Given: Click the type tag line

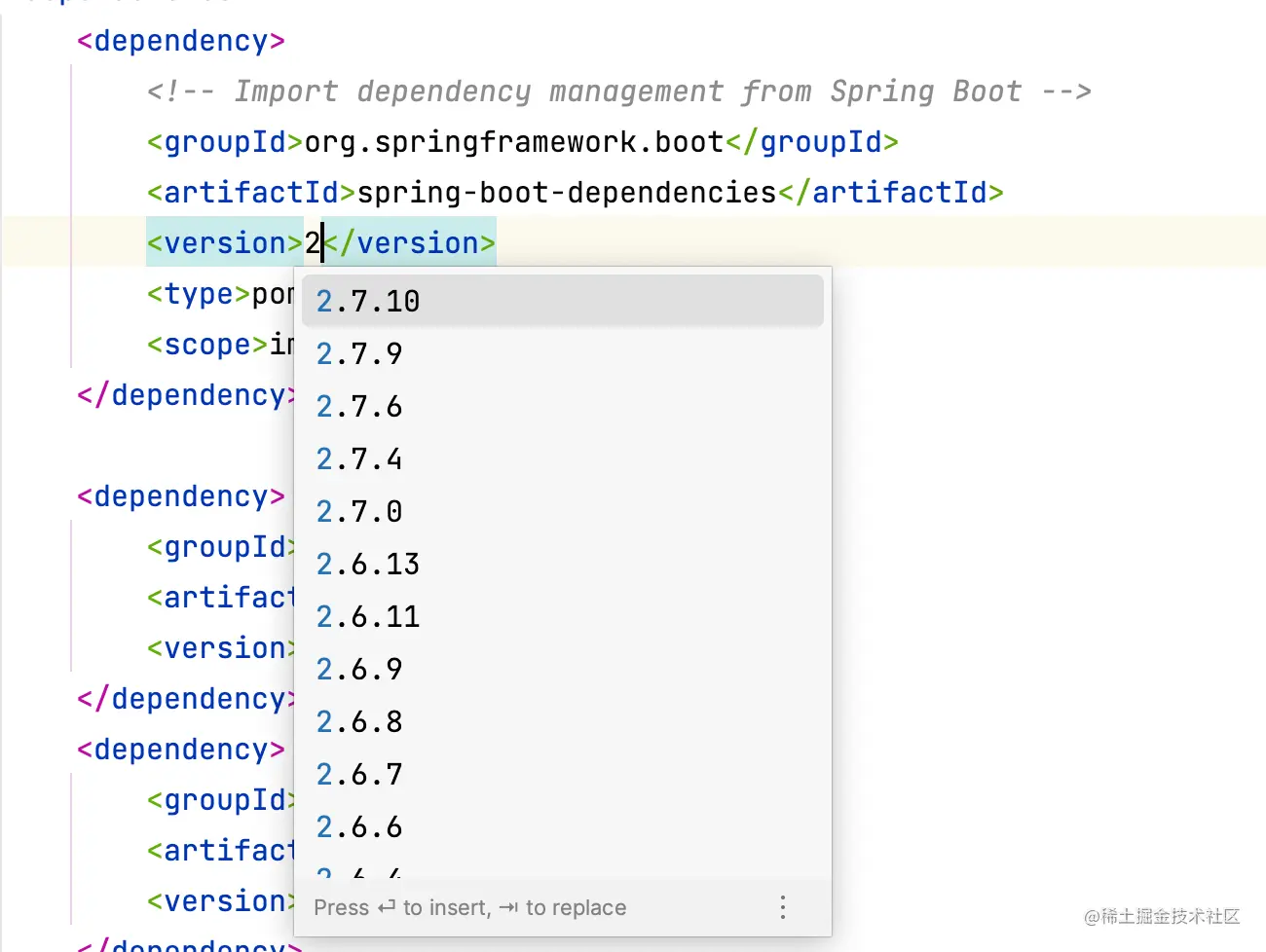Looking at the screenshot, I should pyautogui.click(x=220, y=294).
